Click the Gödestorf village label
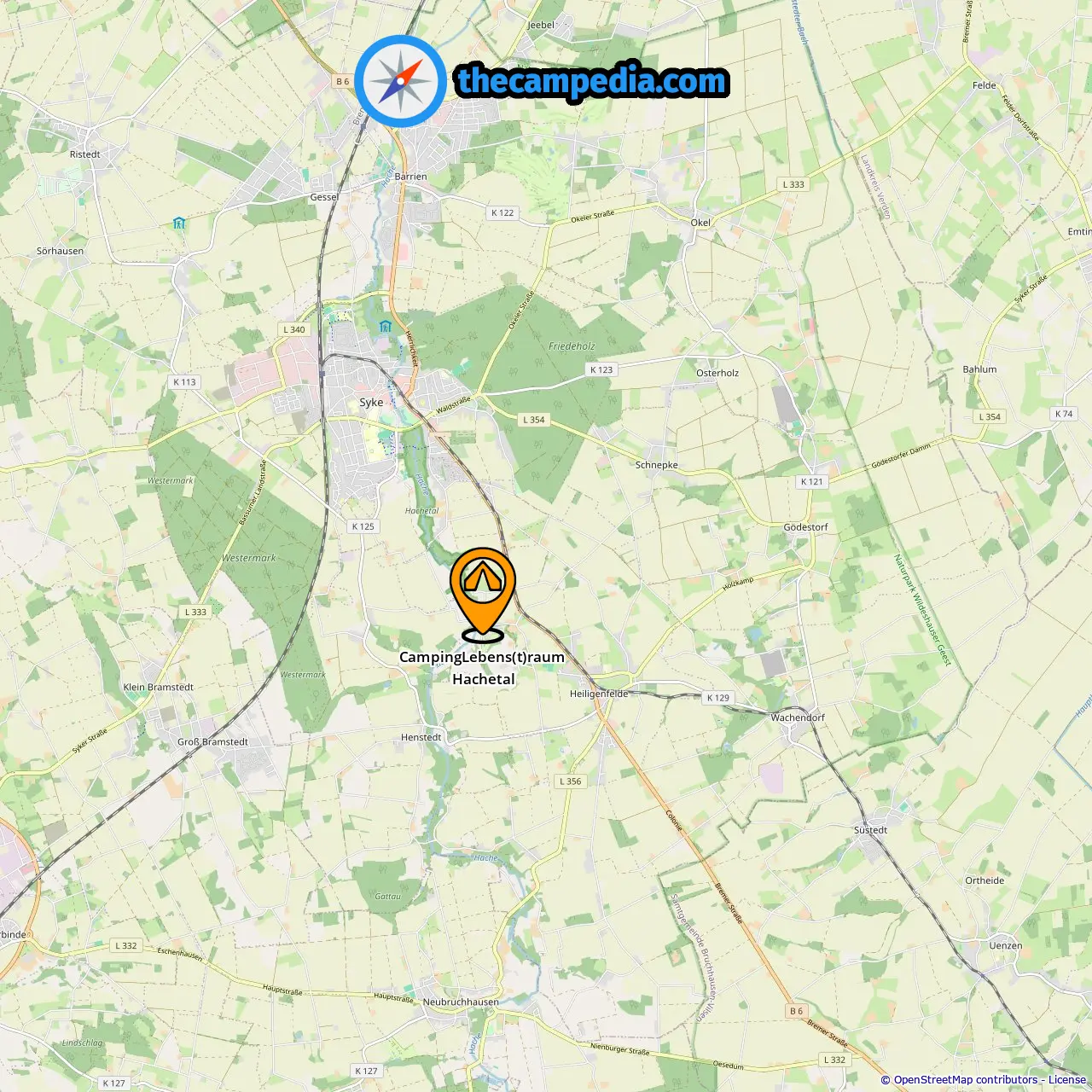The image size is (1092, 1092). pos(805,527)
